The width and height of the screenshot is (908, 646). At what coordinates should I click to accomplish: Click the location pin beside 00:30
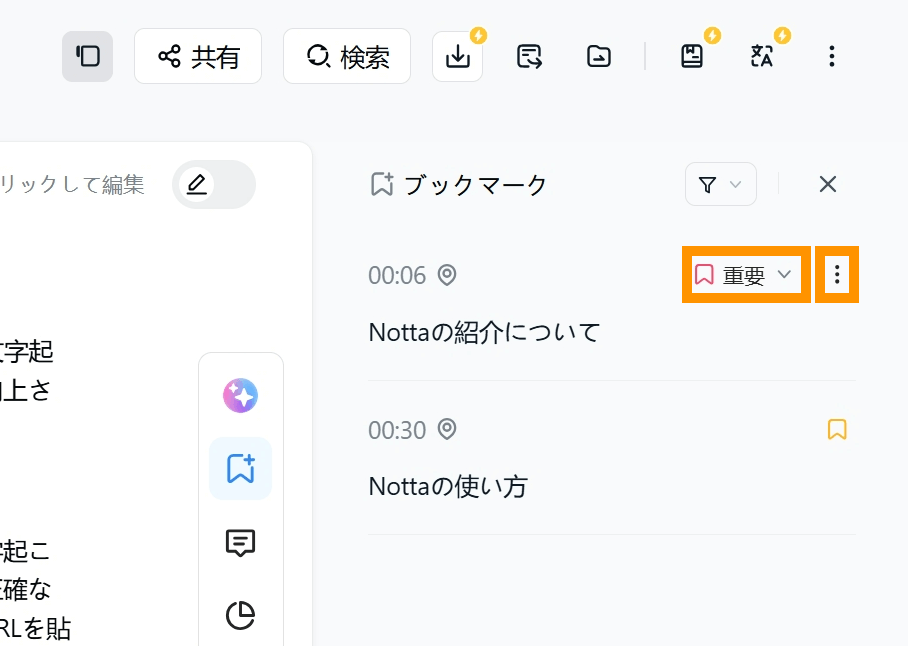[447, 430]
